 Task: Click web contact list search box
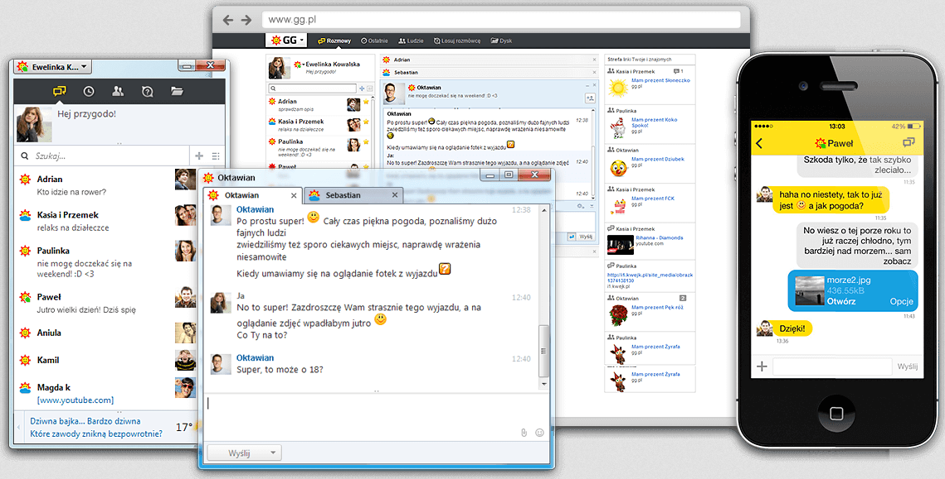313,89
